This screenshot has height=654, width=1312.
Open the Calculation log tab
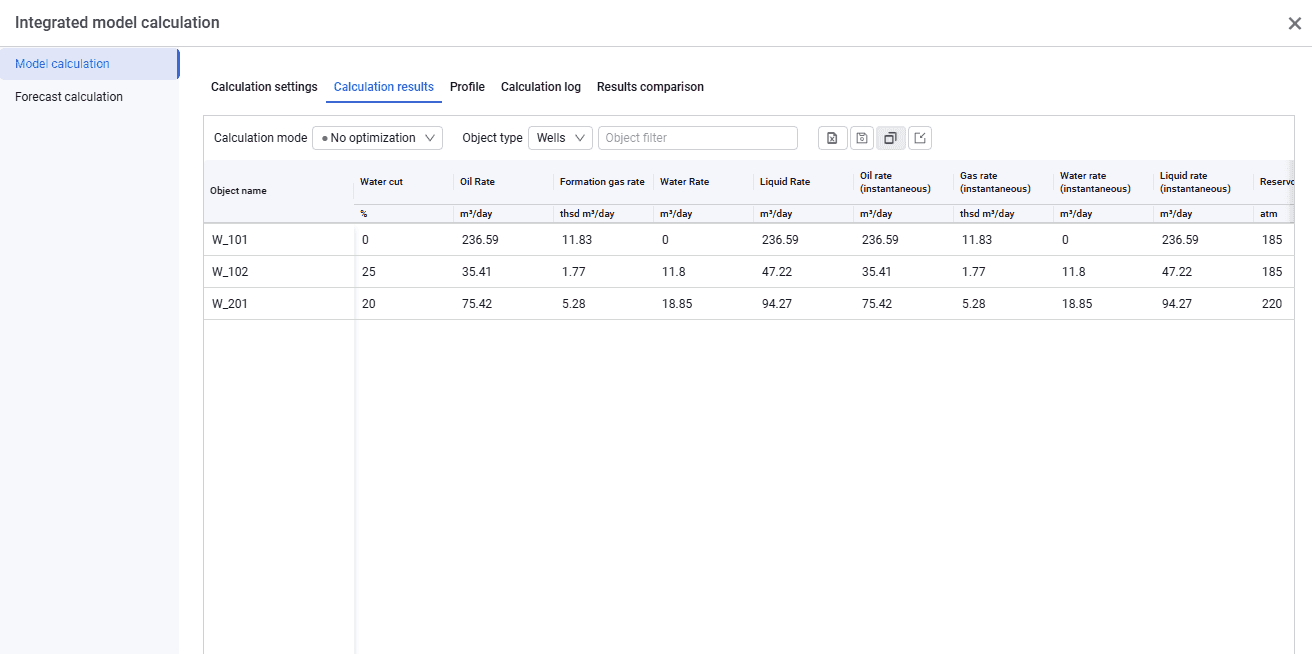coord(541,87)
